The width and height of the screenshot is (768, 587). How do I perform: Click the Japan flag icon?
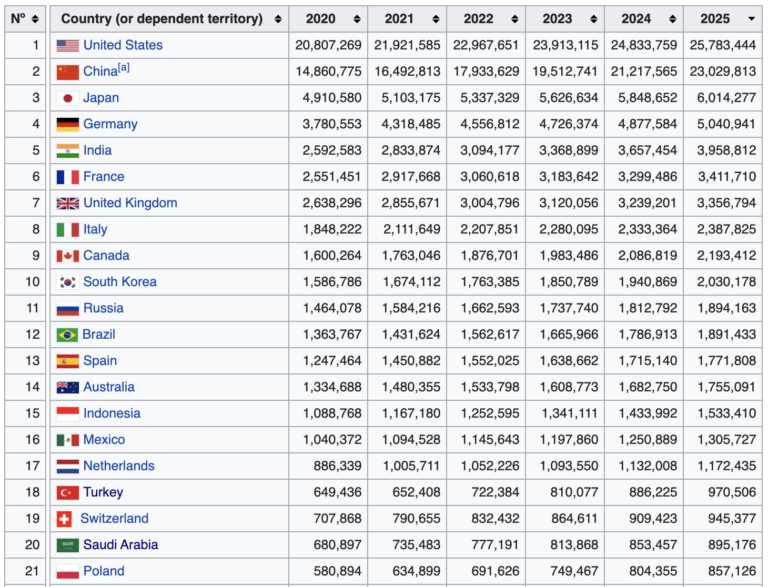[x=67, y=98]
